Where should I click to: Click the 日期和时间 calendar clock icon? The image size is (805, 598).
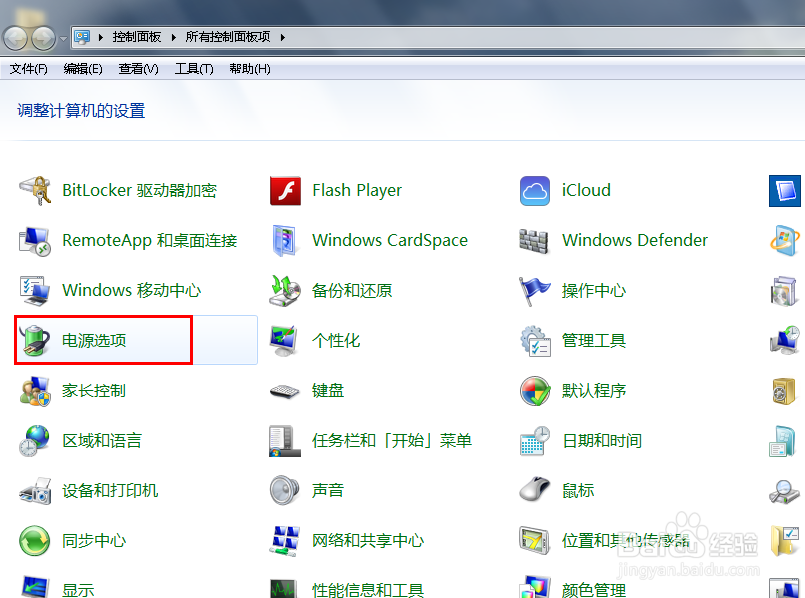click(535, 440)
